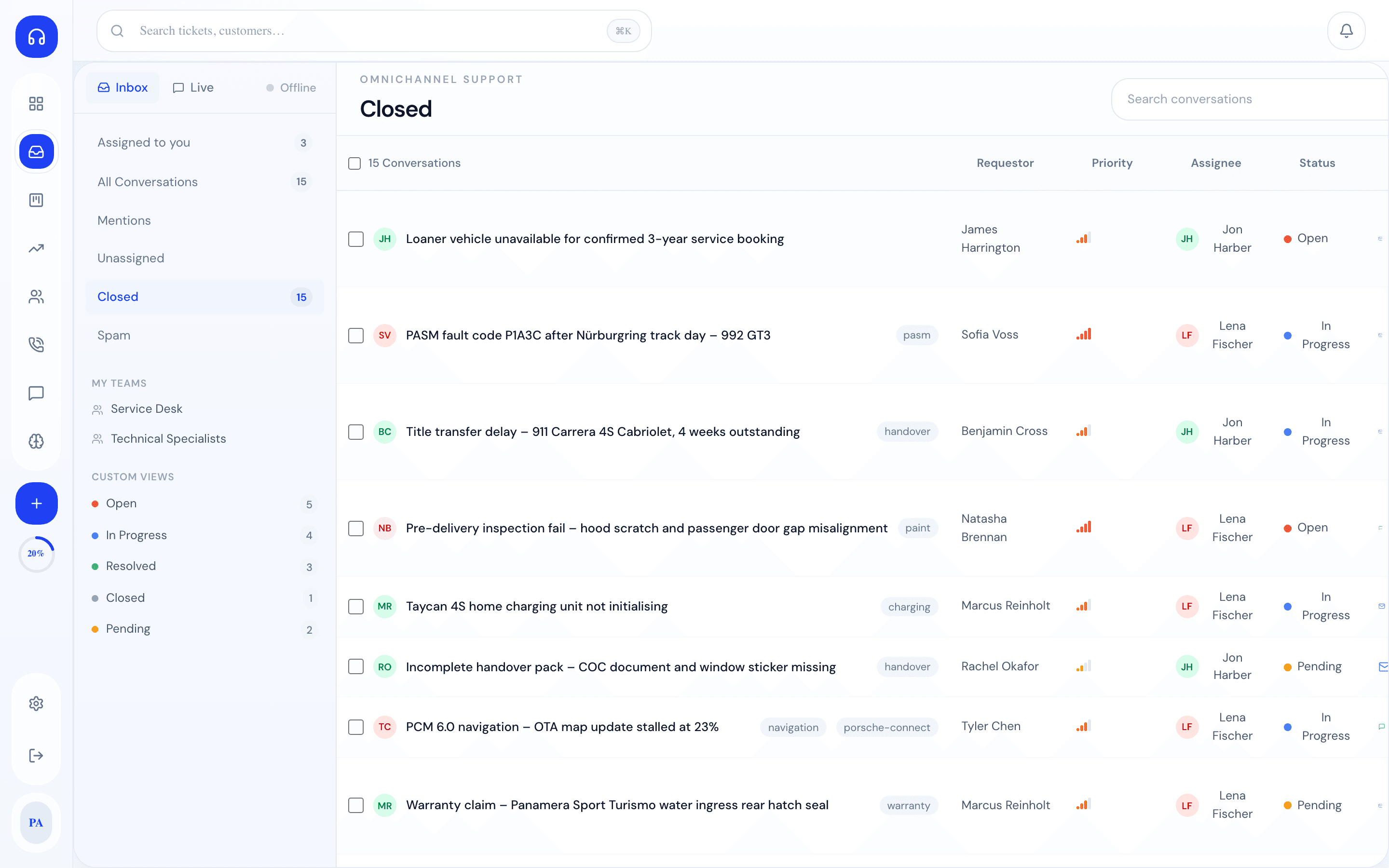
Task: Click the BC avatar of Title transfer ticket
Action: (x=384, y=432)
